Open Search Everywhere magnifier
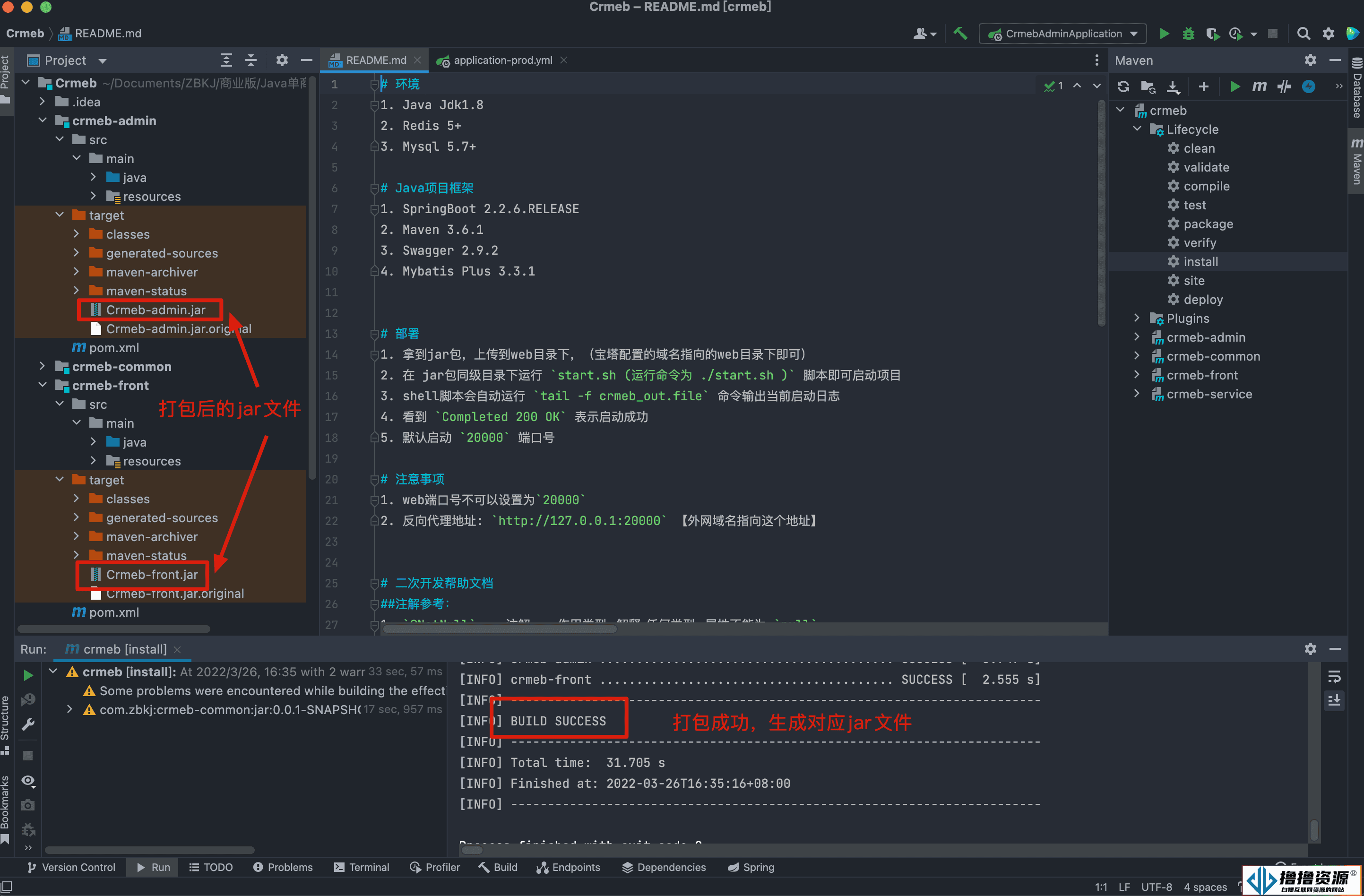This screenshot has width=1364, height=896. pos(1303,34)
